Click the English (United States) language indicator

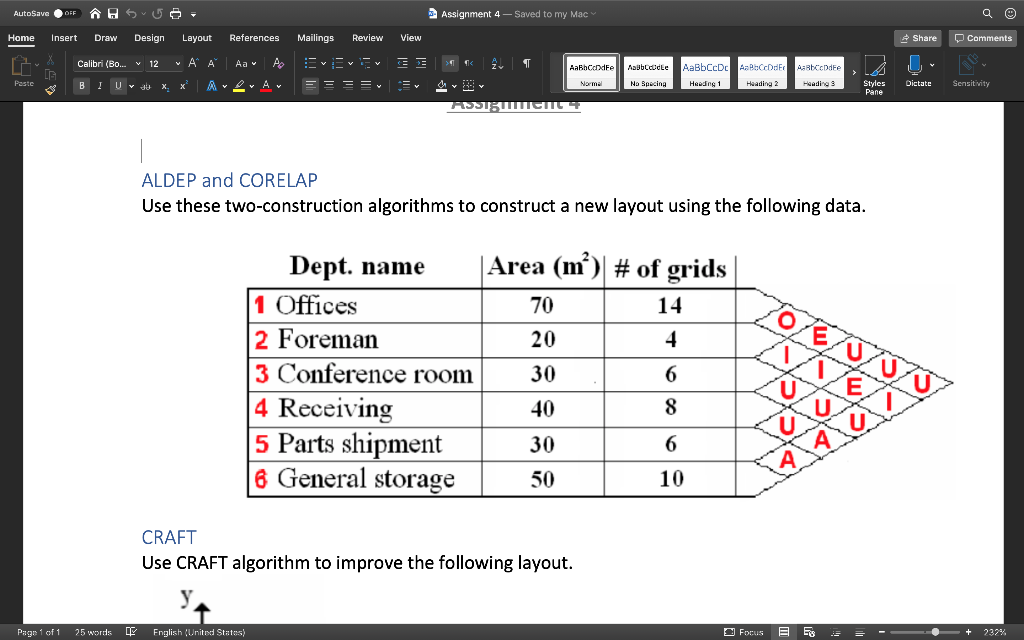point(199,632)
